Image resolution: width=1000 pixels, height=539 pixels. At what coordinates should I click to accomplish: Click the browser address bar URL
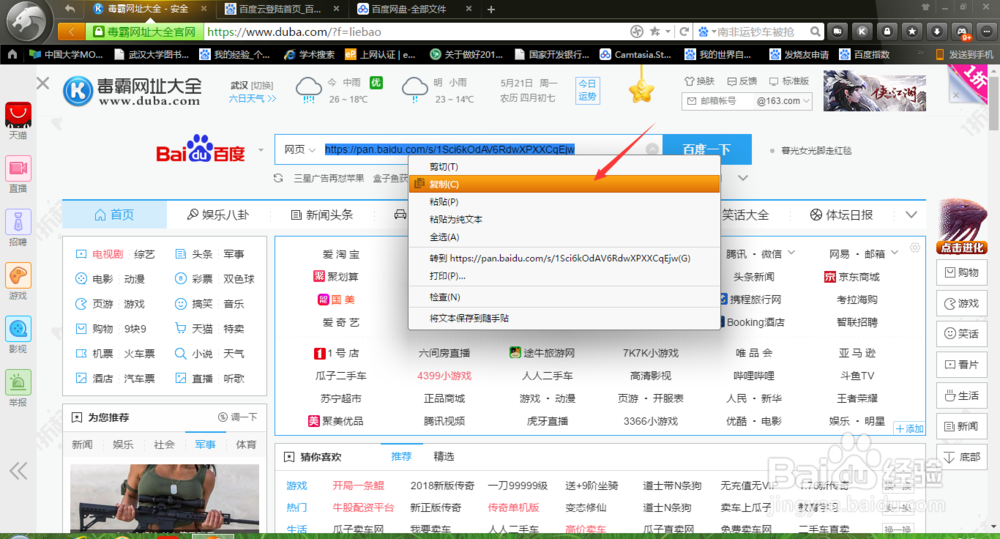[294, 31]
